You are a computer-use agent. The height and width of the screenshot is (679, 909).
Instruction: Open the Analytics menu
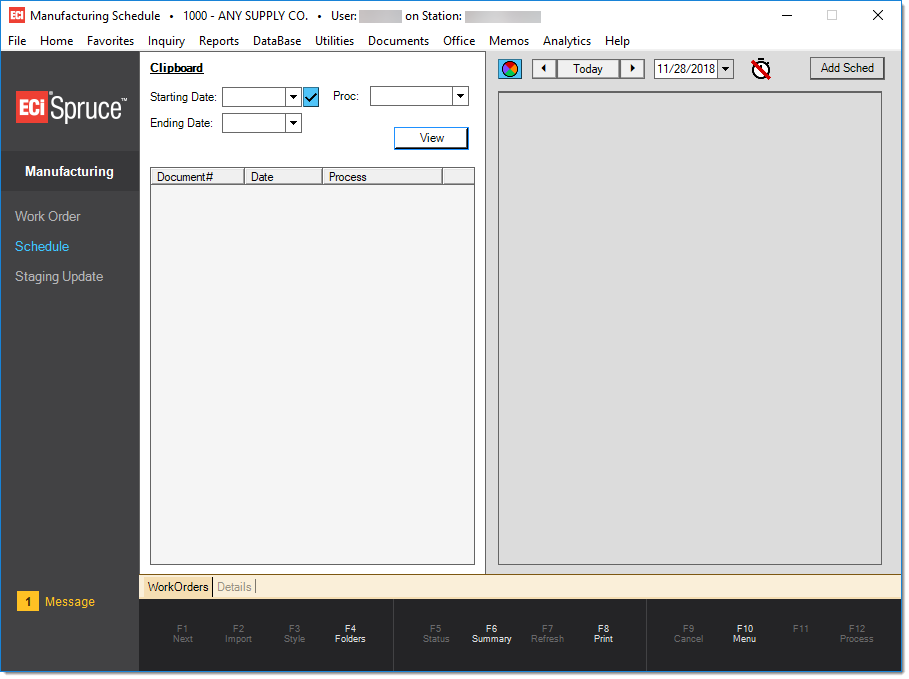(566, 41)
